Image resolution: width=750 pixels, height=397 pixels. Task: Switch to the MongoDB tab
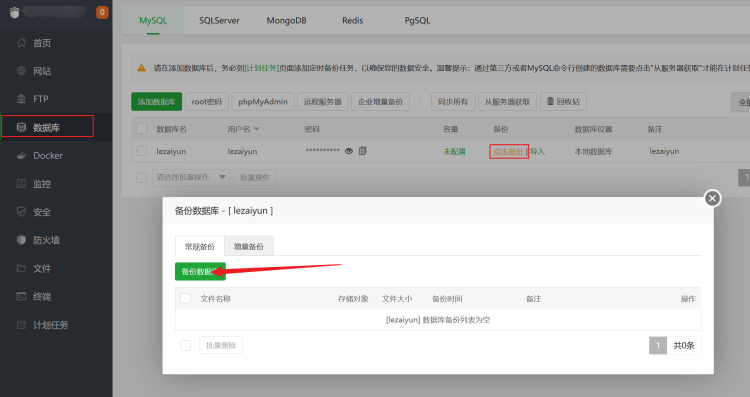(x=287, y=21)
